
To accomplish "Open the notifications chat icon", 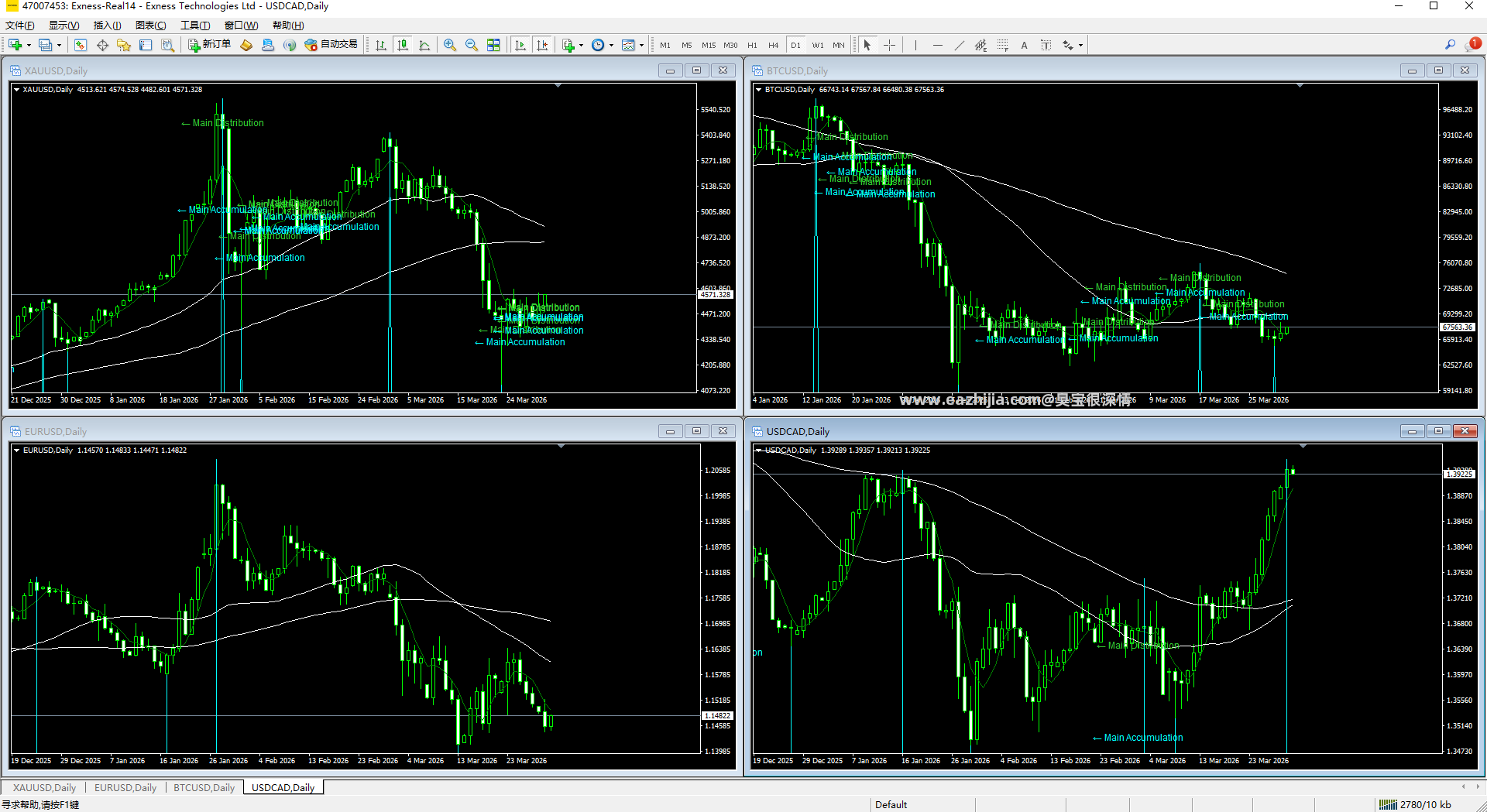I will tap(1472, 45).
